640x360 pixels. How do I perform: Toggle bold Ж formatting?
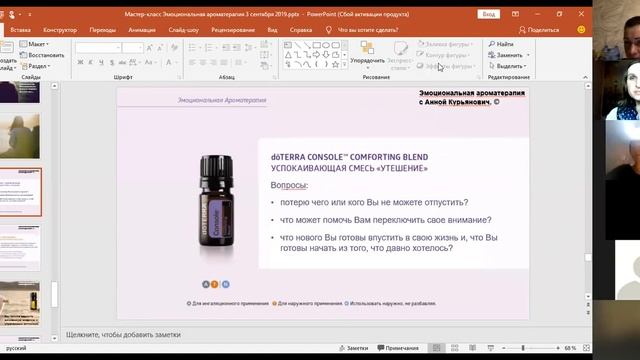[x=80, y=62]
